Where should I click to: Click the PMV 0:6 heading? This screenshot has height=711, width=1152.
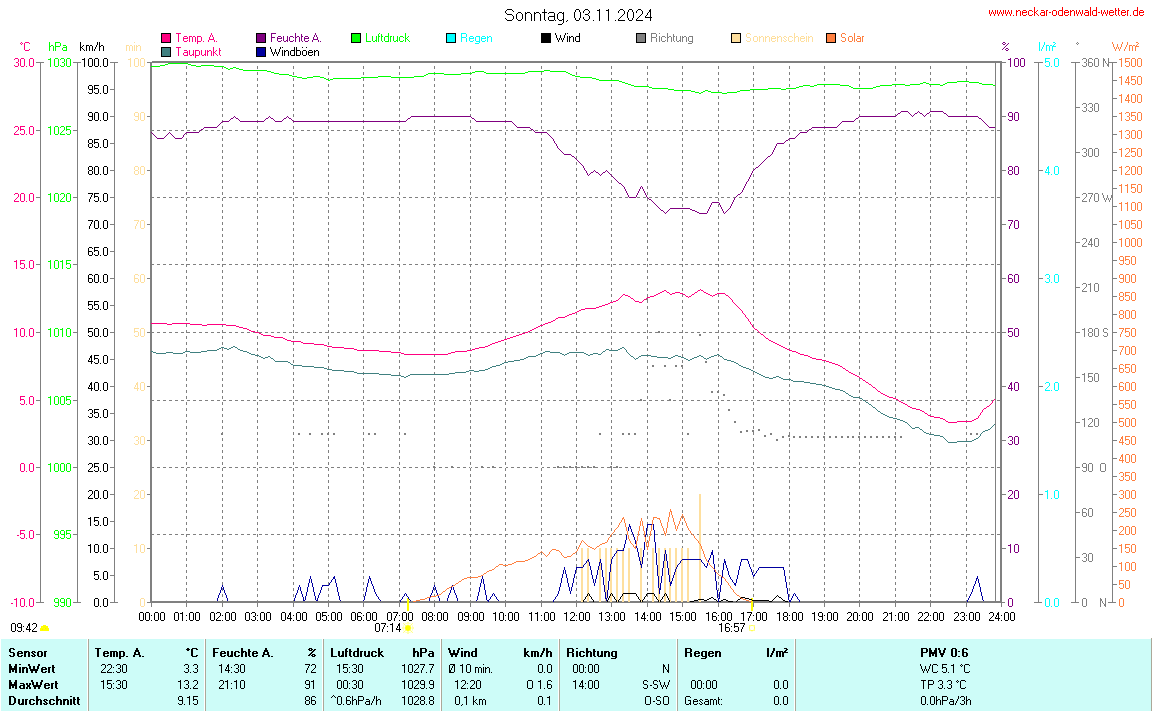[944, 653]
